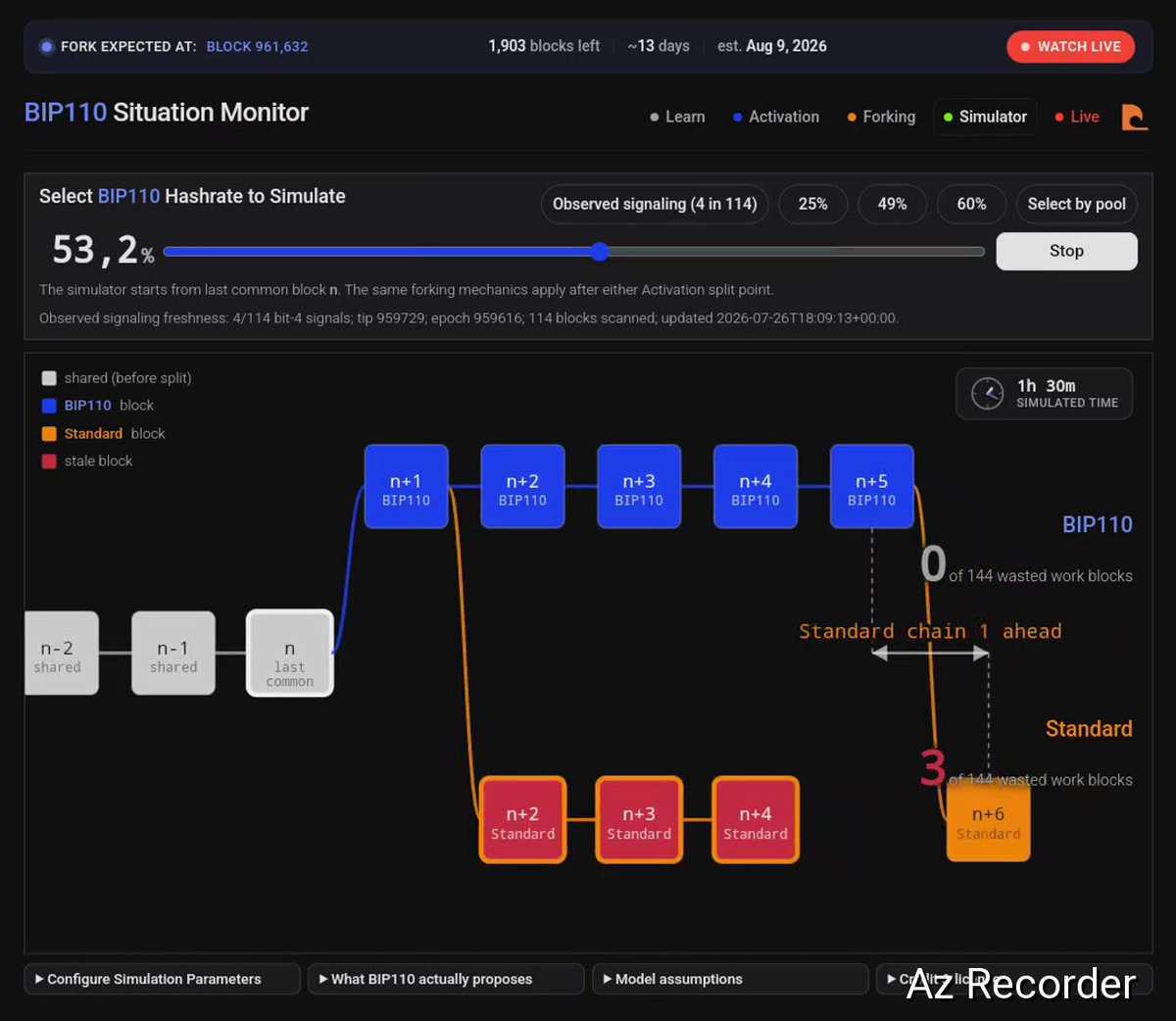Select the last common block n
Image resolution: width=1176 pixels, height=1021 pixels.
[x=290, y=654]
